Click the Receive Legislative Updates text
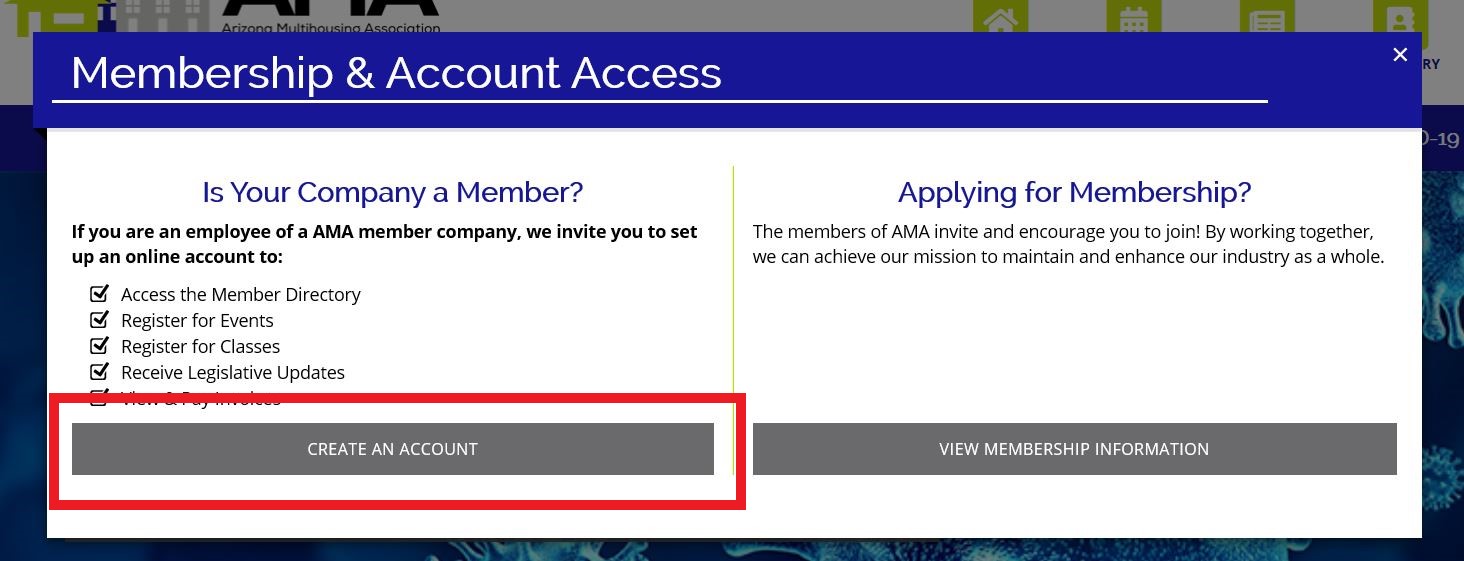Screen dimensions: 1464x561 tap(233, 372)
